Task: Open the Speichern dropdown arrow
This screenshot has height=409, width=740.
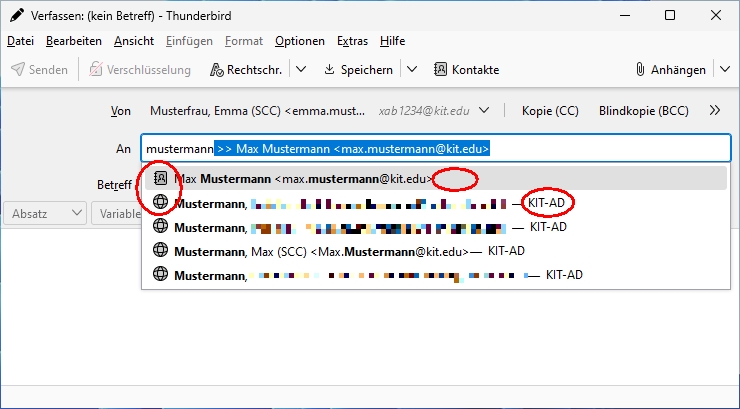Action: (x=411, y=70)
